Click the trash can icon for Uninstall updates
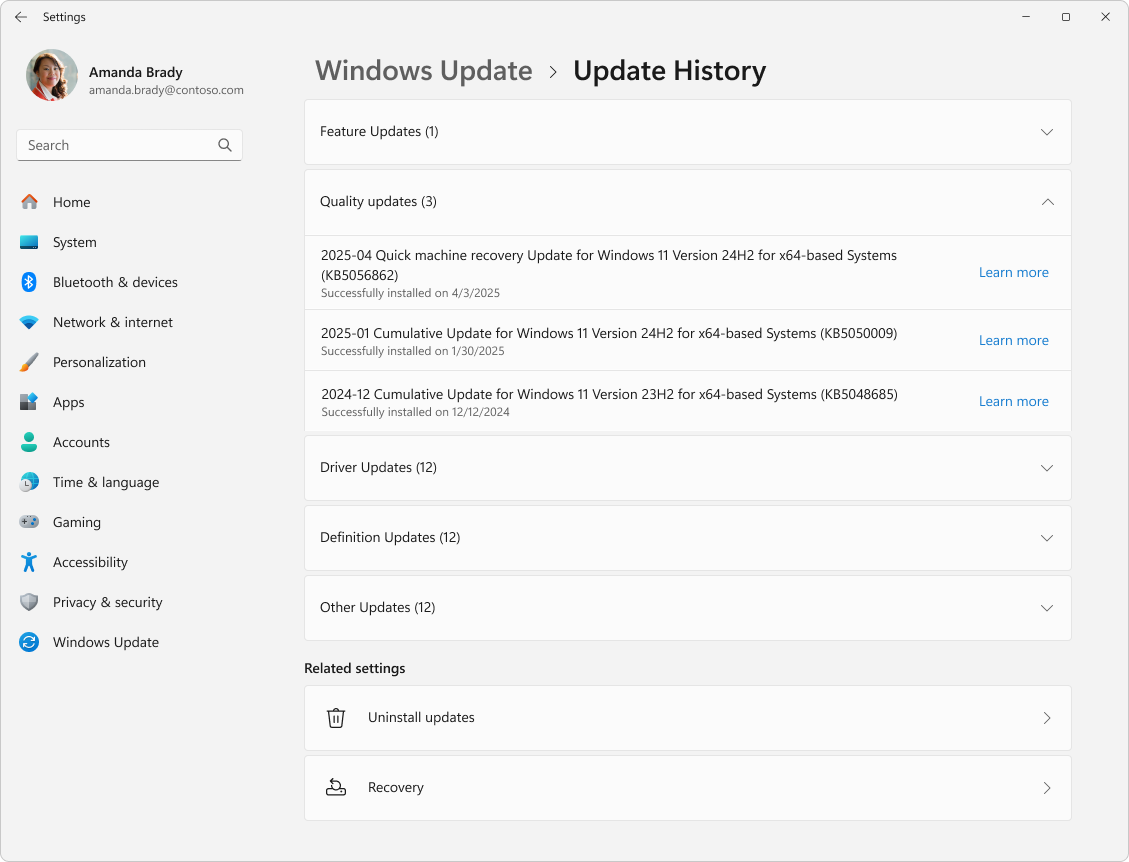 (x=336, y=718)
